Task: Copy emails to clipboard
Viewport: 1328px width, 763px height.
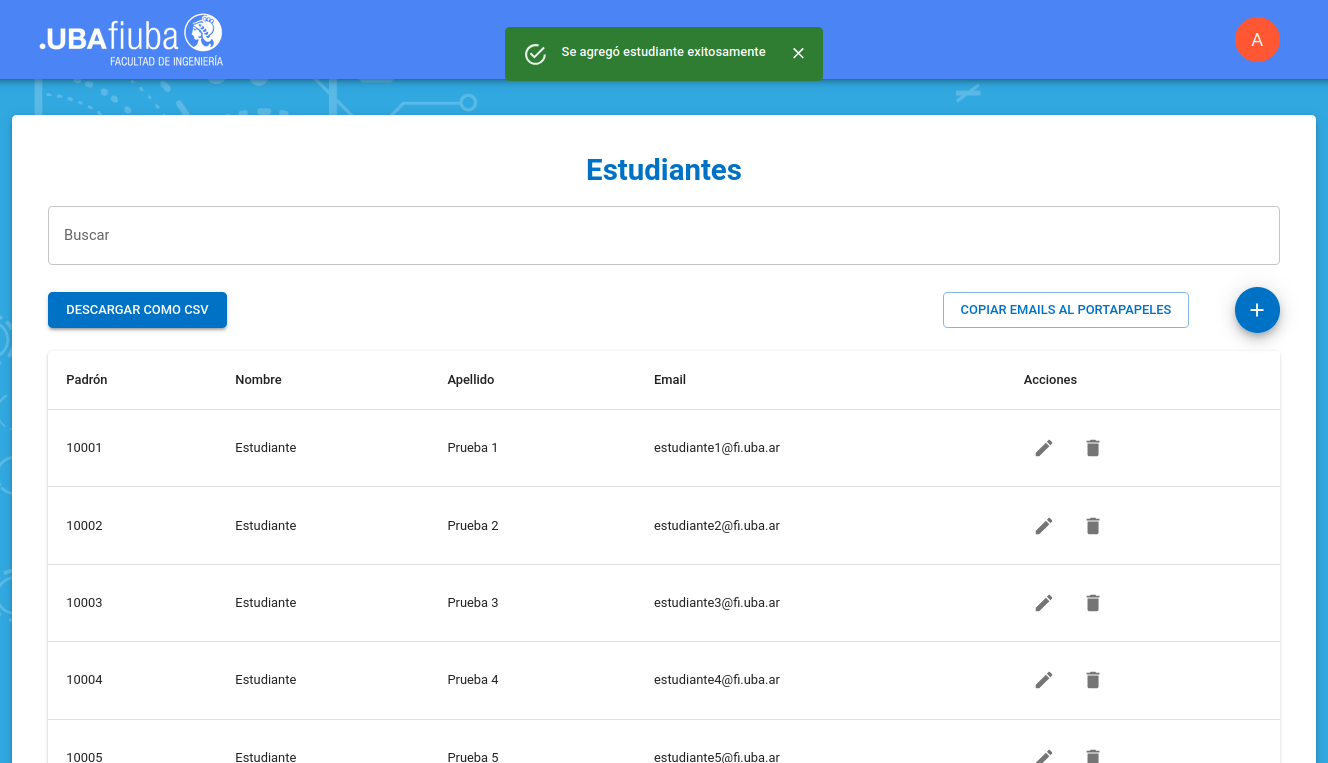Action: (1065, 310)
